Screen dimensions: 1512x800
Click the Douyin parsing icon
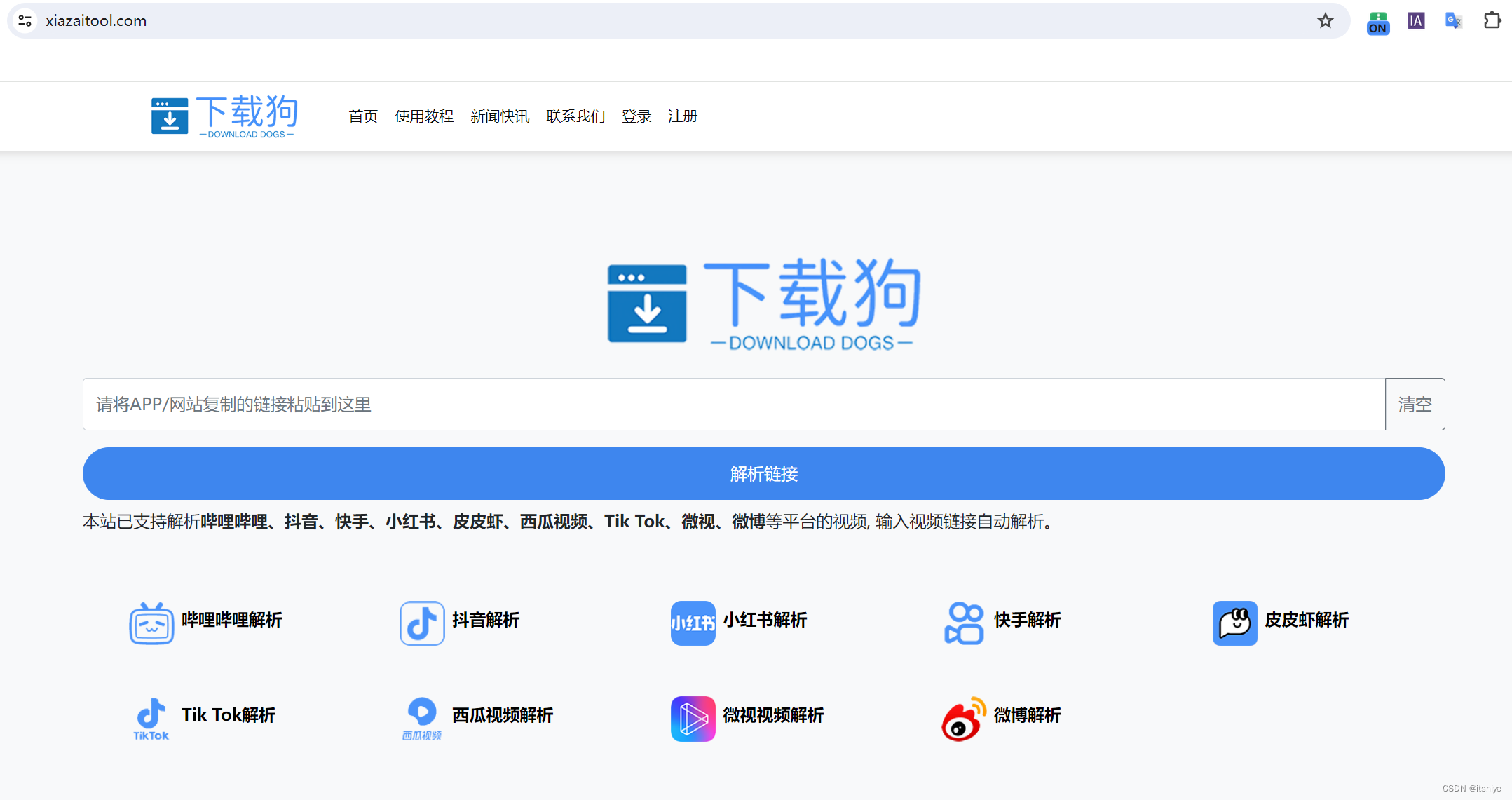[x=422, y=623]
